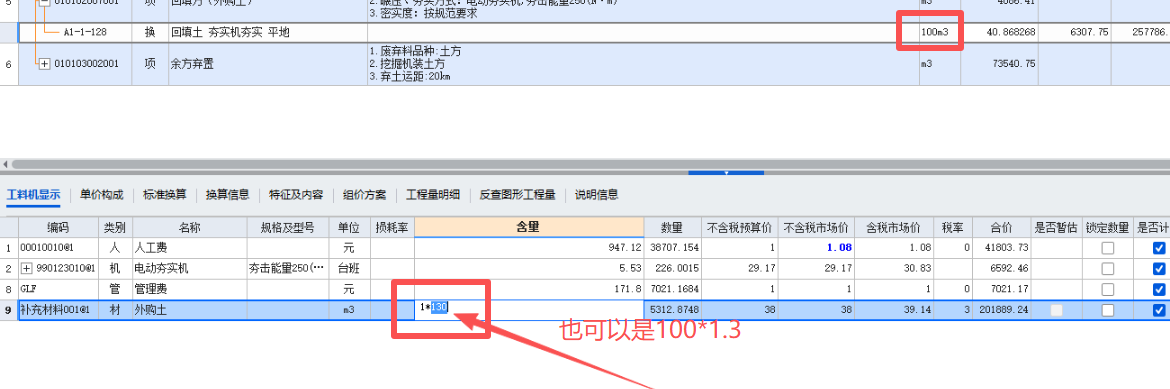Open the 标准换算 tab
Screen dimensions: 1170x389
165,195
